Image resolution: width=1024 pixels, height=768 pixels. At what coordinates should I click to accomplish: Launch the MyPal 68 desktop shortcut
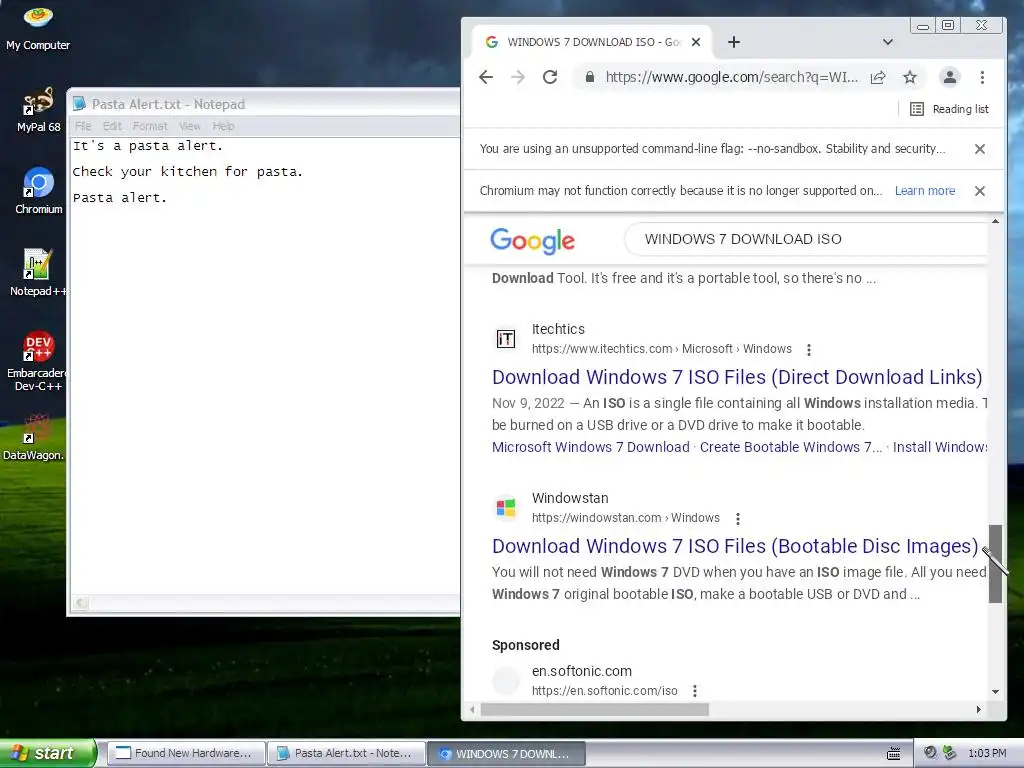[x=38, y=110]
